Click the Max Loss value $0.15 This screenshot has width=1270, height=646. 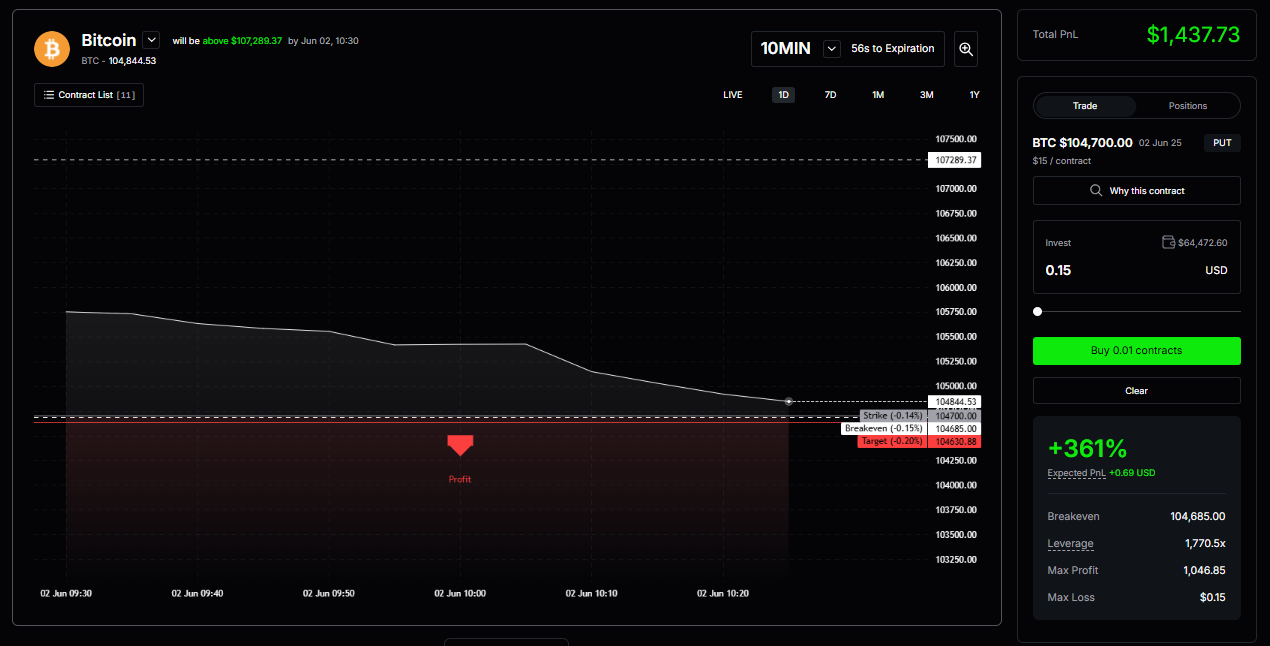pos(1211,597)
